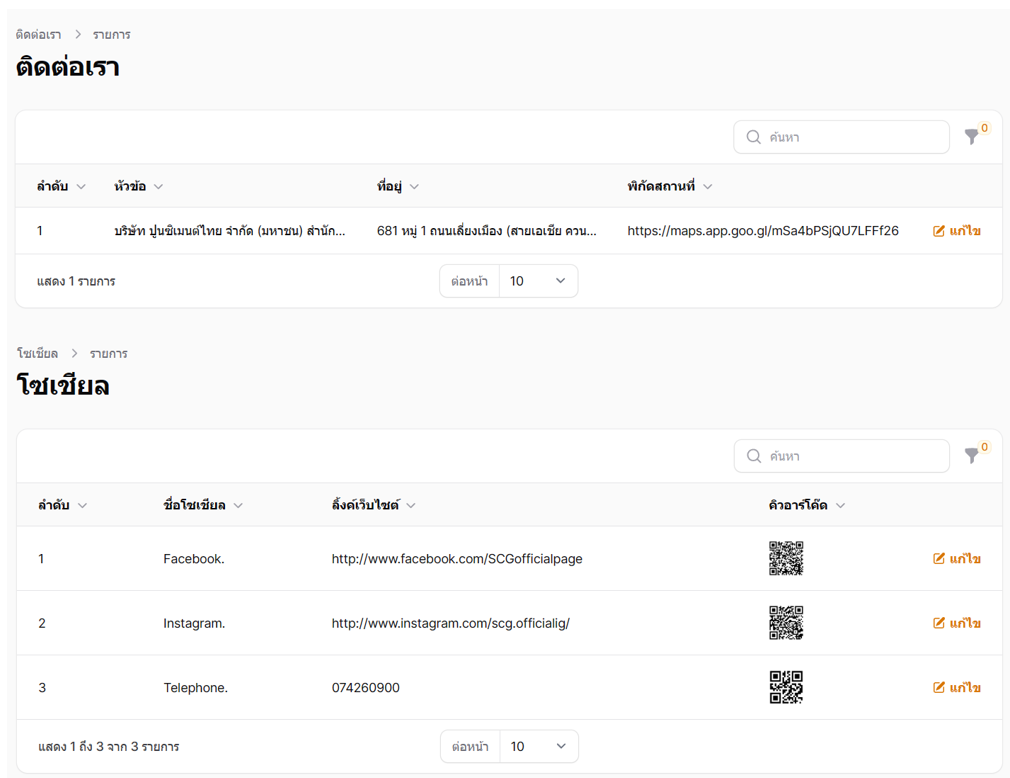
Task: Click แสดง 1 รายการ count text
Action: point(76,281)
